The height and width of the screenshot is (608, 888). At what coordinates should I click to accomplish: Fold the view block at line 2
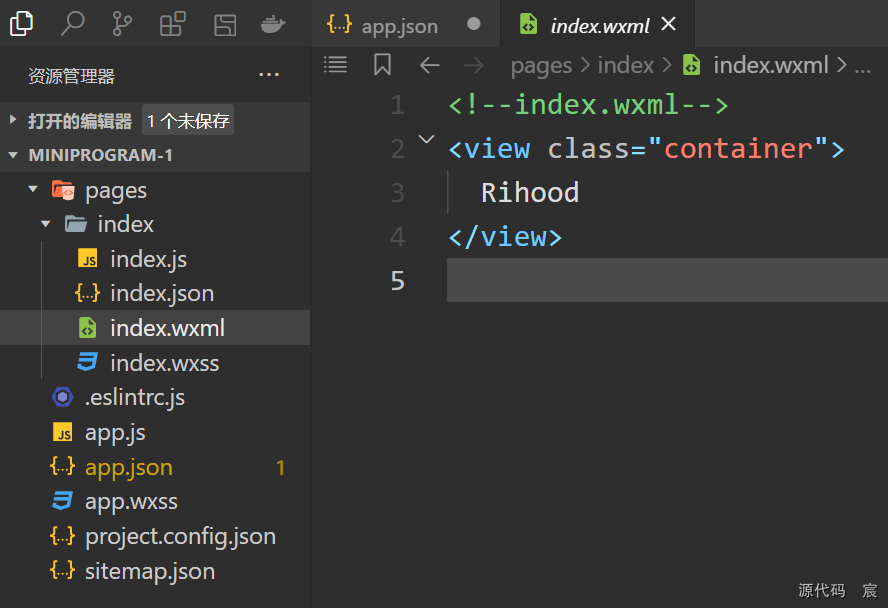(426, 139)
